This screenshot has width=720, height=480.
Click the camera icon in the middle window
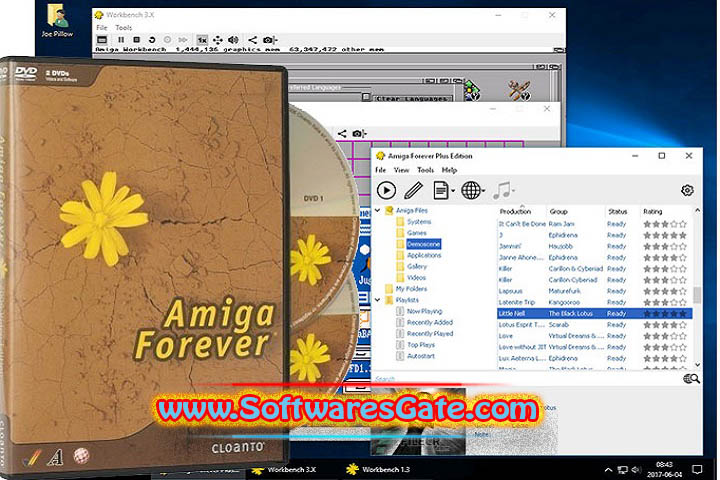pos(359,133)
